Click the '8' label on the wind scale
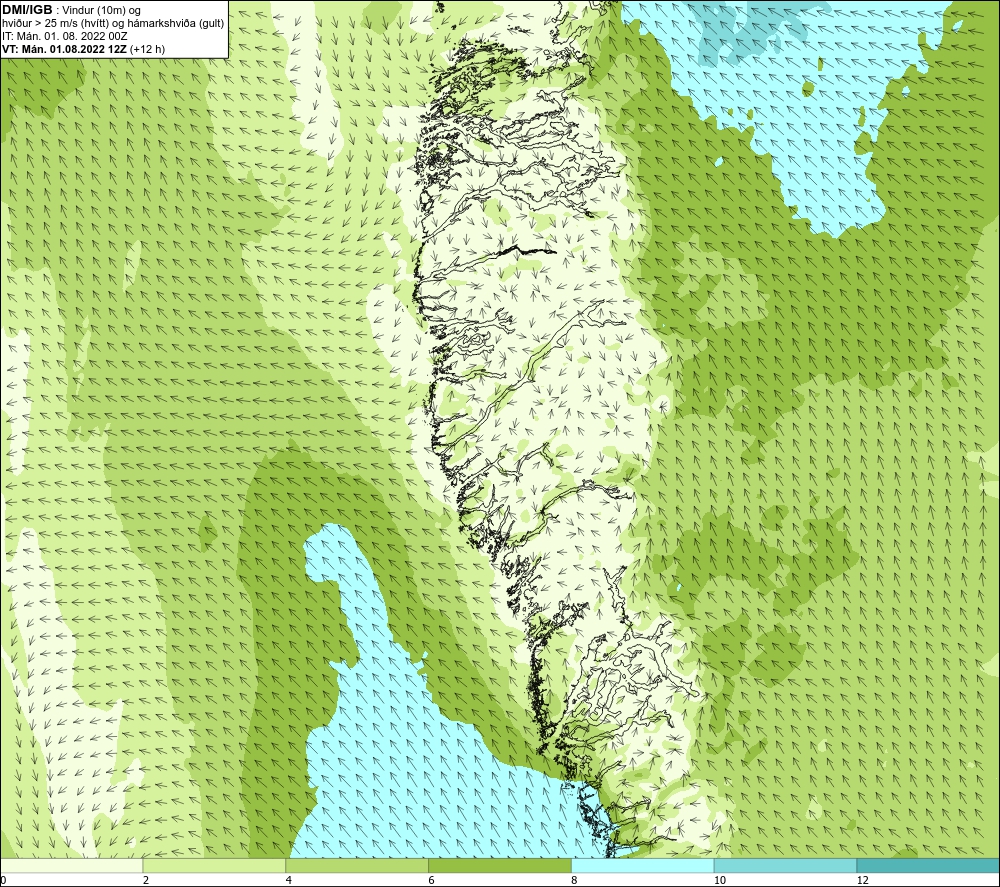Screen dimensions: 1000x887 point(575,880)
